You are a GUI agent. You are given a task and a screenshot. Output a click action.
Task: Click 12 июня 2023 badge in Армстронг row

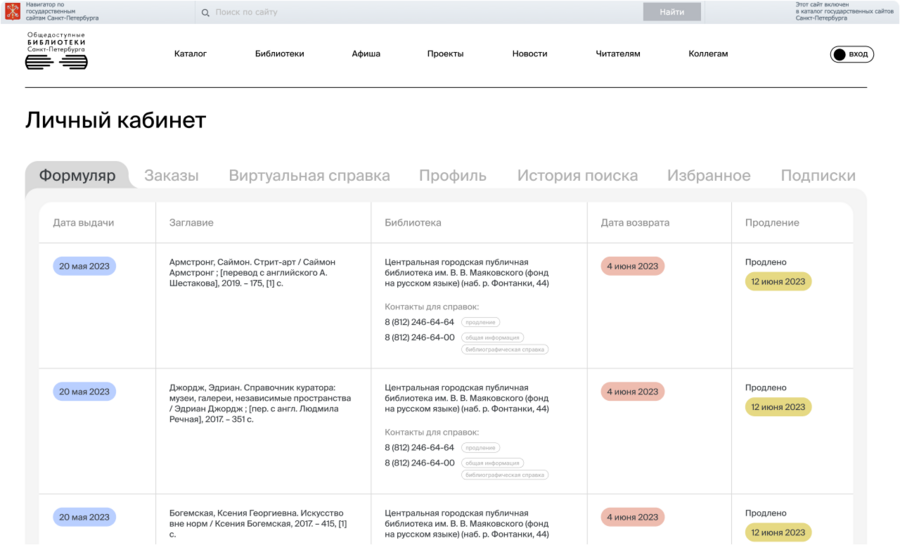tap(778, 282)
